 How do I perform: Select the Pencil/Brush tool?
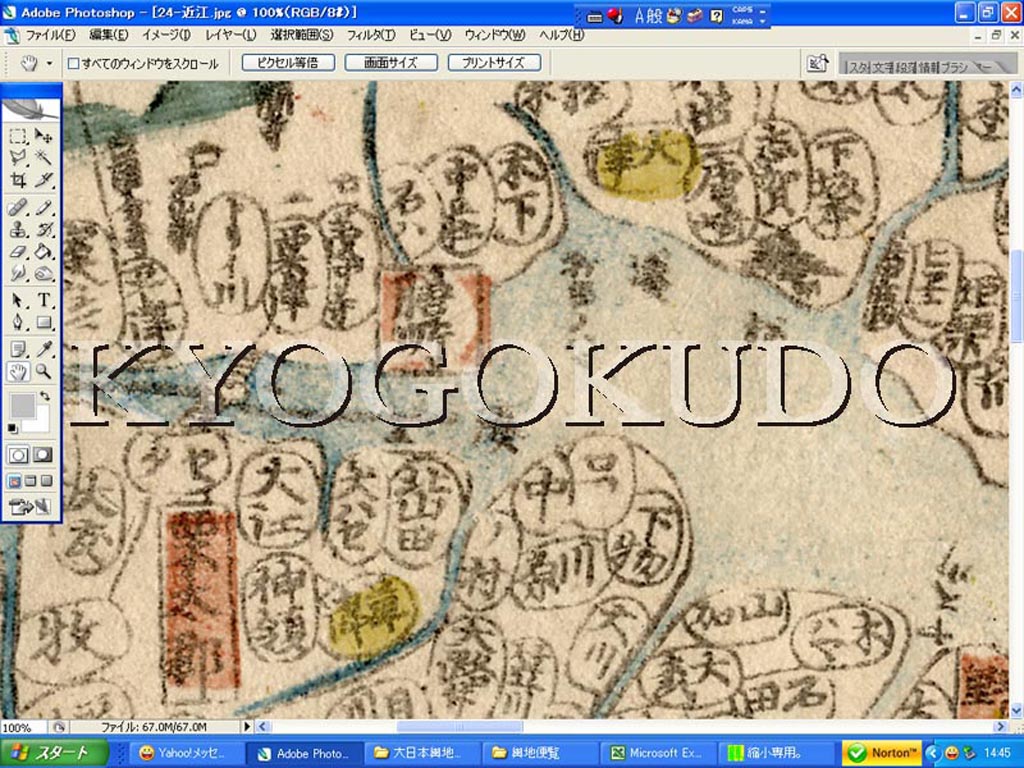(43, 208)
